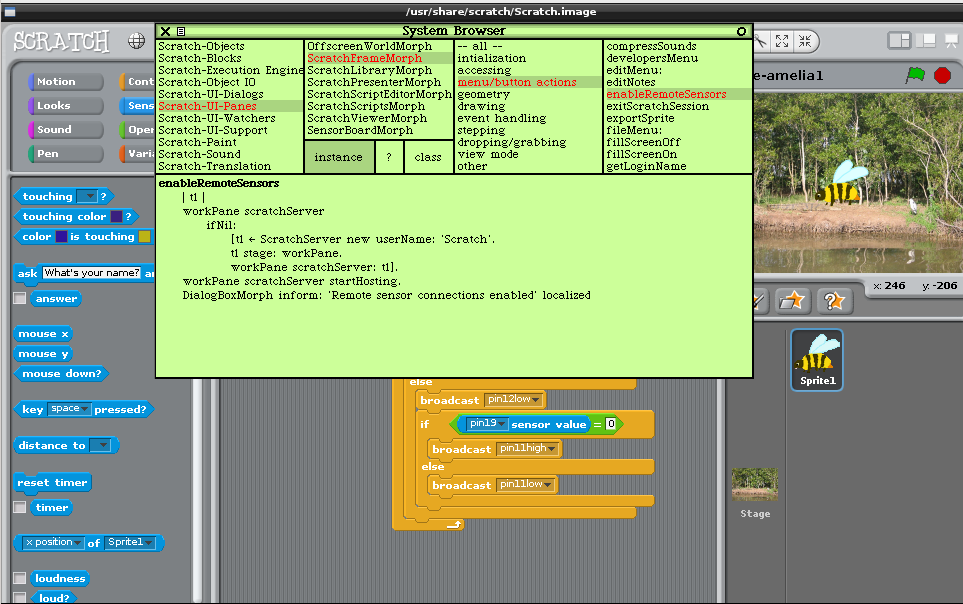Click the class button
The height and width of the screenshot is (604, 963).
pyautogui.click(x=428, y=157)
